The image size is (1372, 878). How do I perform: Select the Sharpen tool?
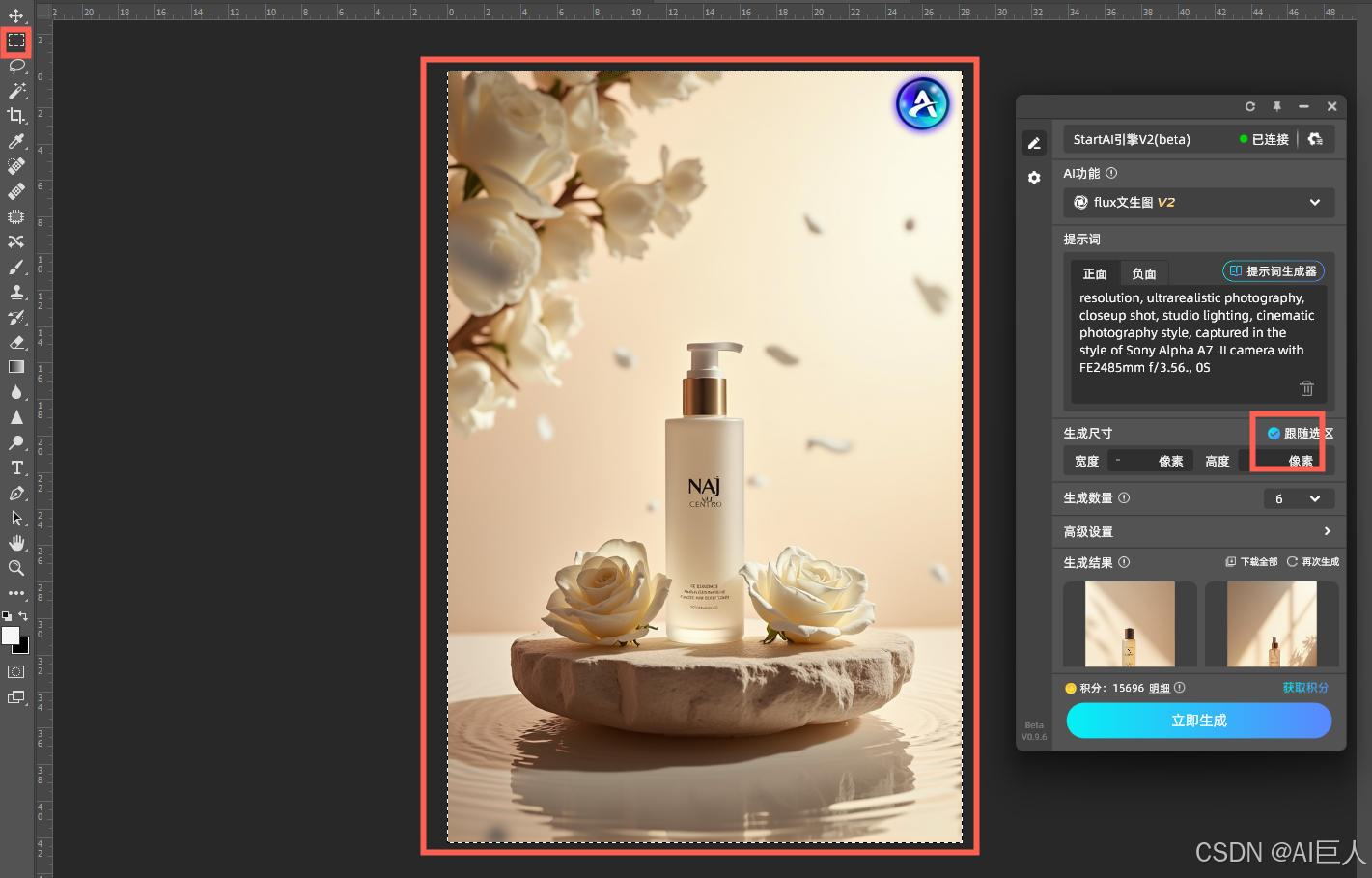[x=16, y=417]
